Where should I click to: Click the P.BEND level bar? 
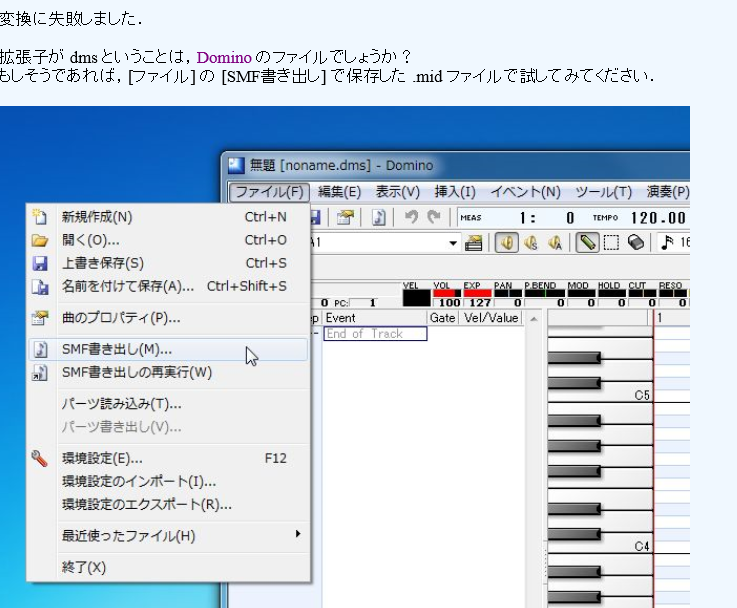click(545, 294)
